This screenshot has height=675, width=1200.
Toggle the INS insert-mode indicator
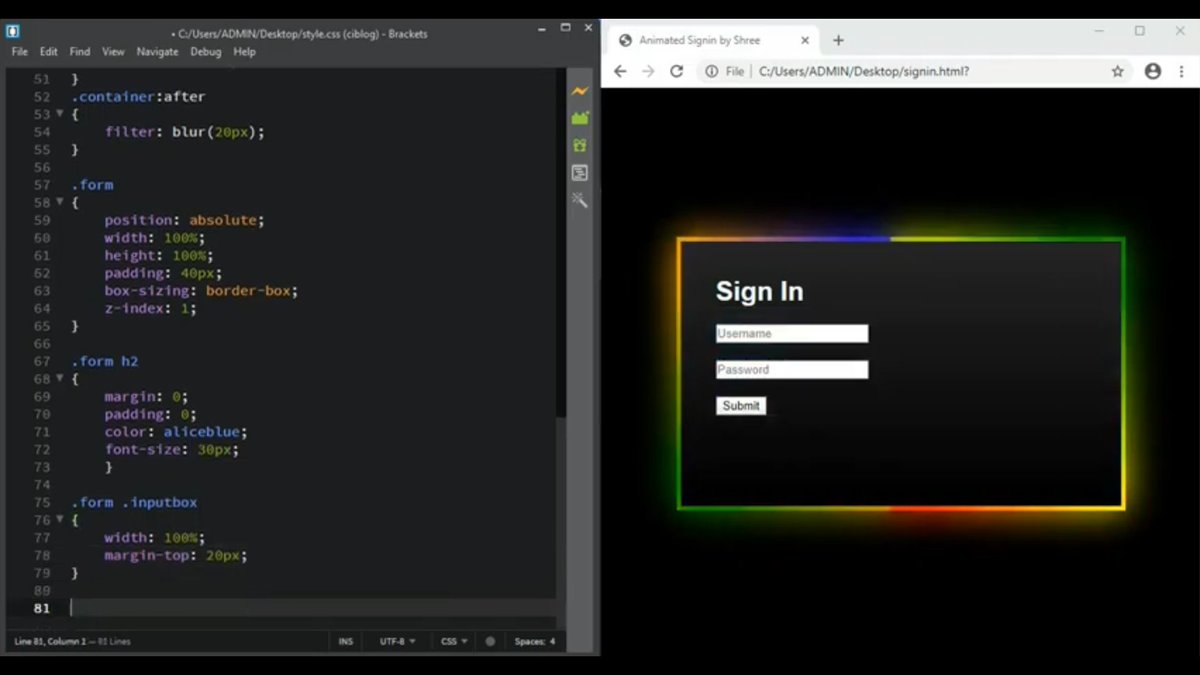(x=345, y=641)
